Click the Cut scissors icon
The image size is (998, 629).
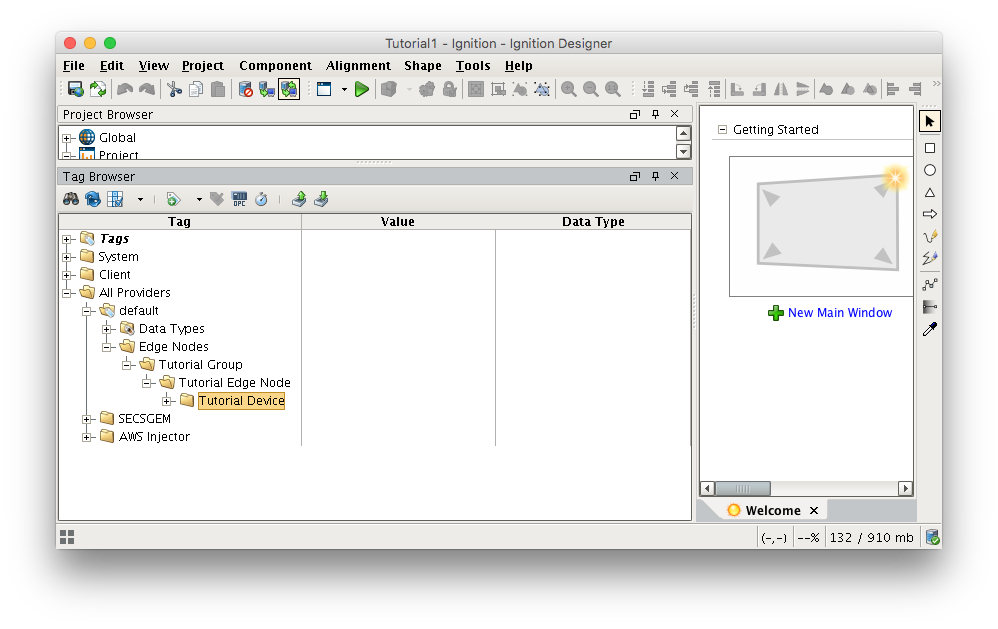pos(174,89)
